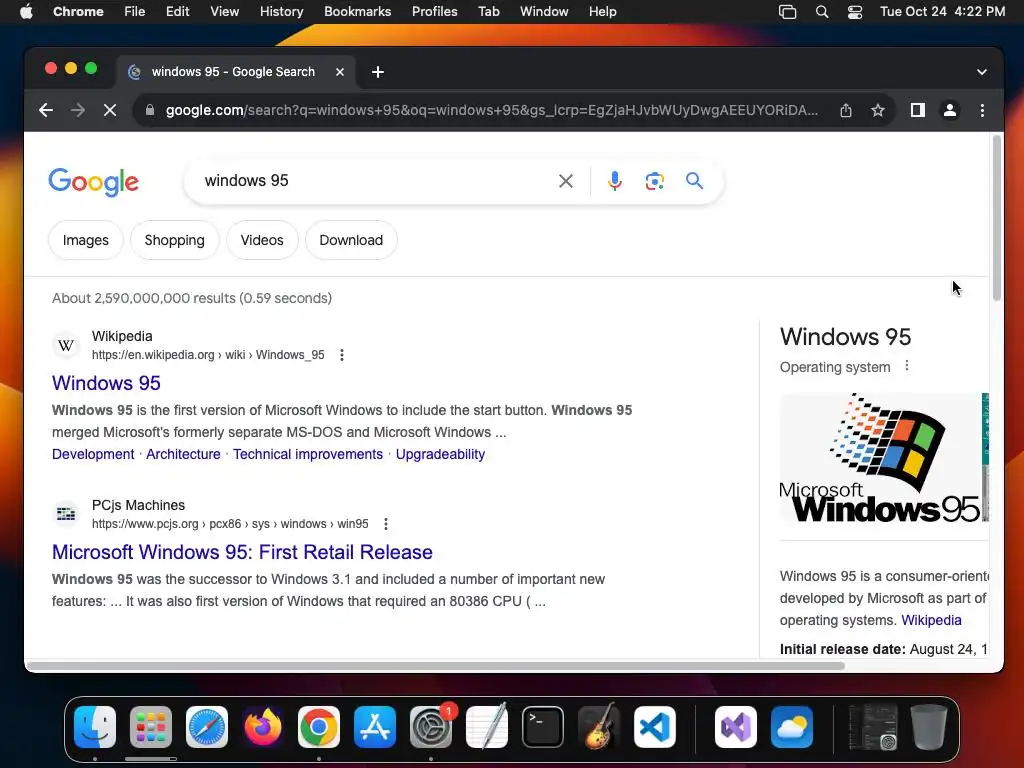Filter results by Images

point(86,240)
